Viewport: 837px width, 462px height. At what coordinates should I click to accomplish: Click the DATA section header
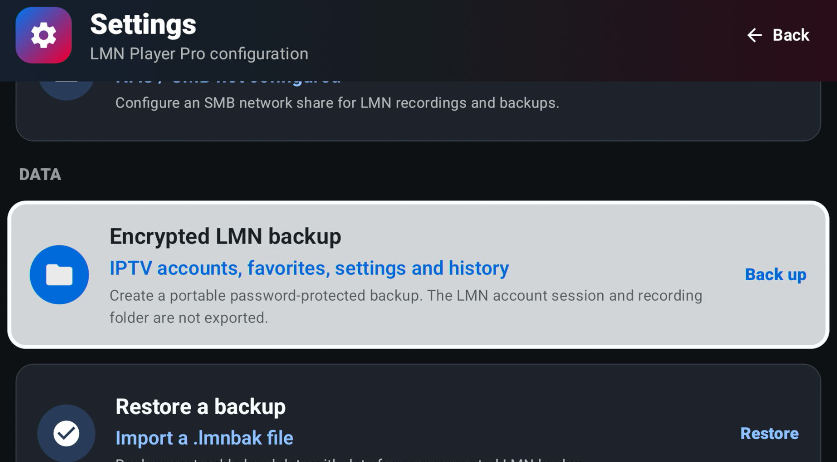[40, 175]
